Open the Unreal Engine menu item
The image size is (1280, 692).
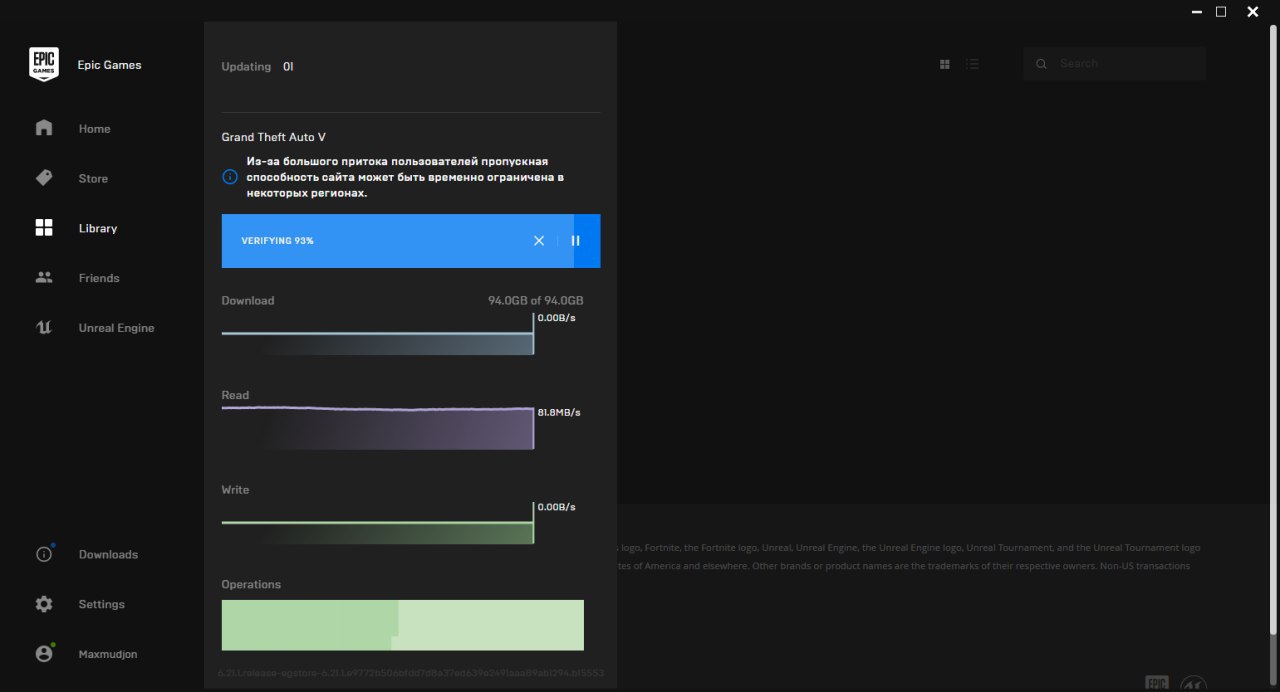(x=117, y=328)
